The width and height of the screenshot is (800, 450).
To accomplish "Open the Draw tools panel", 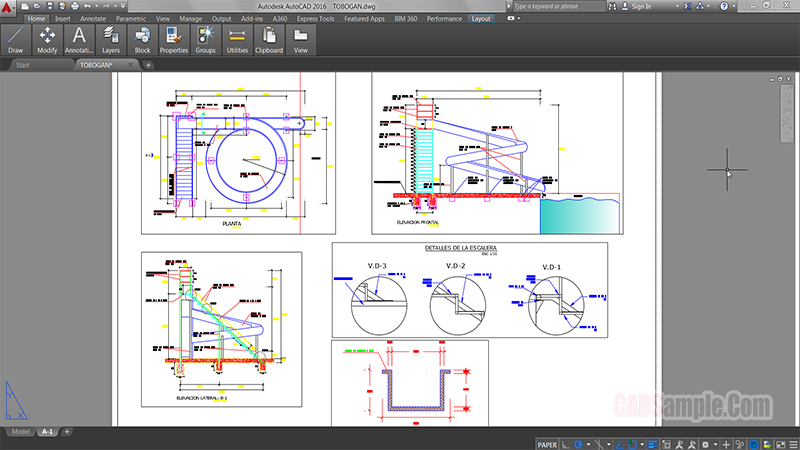I will point(15,39).
